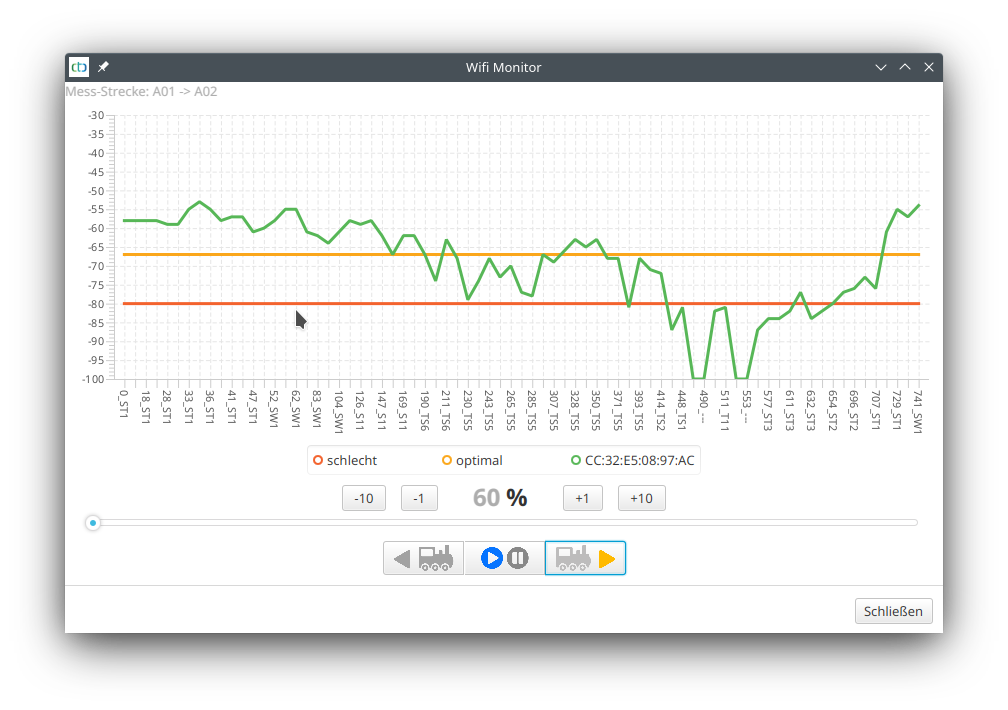Click the pin icon in the title bar
This screenshot has width=1008, height=710.
(x=102, y=67)
